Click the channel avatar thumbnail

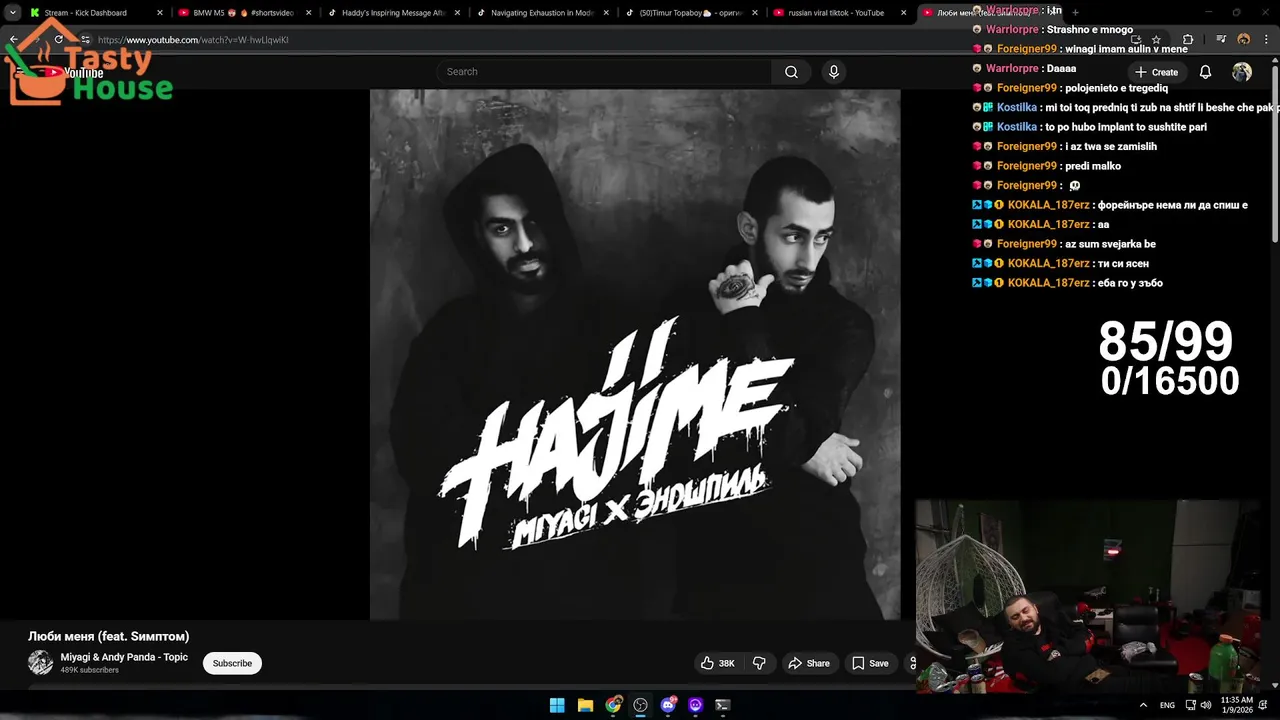(x=40, y=663)
